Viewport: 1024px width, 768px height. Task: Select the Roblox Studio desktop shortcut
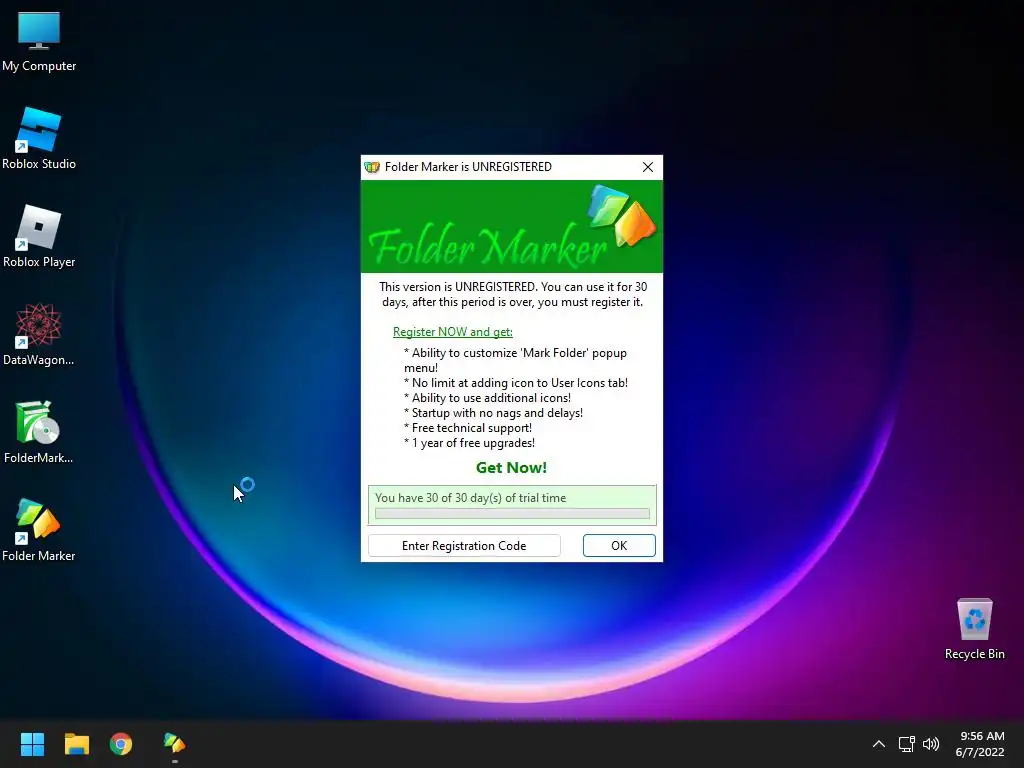tap(39, 138)
